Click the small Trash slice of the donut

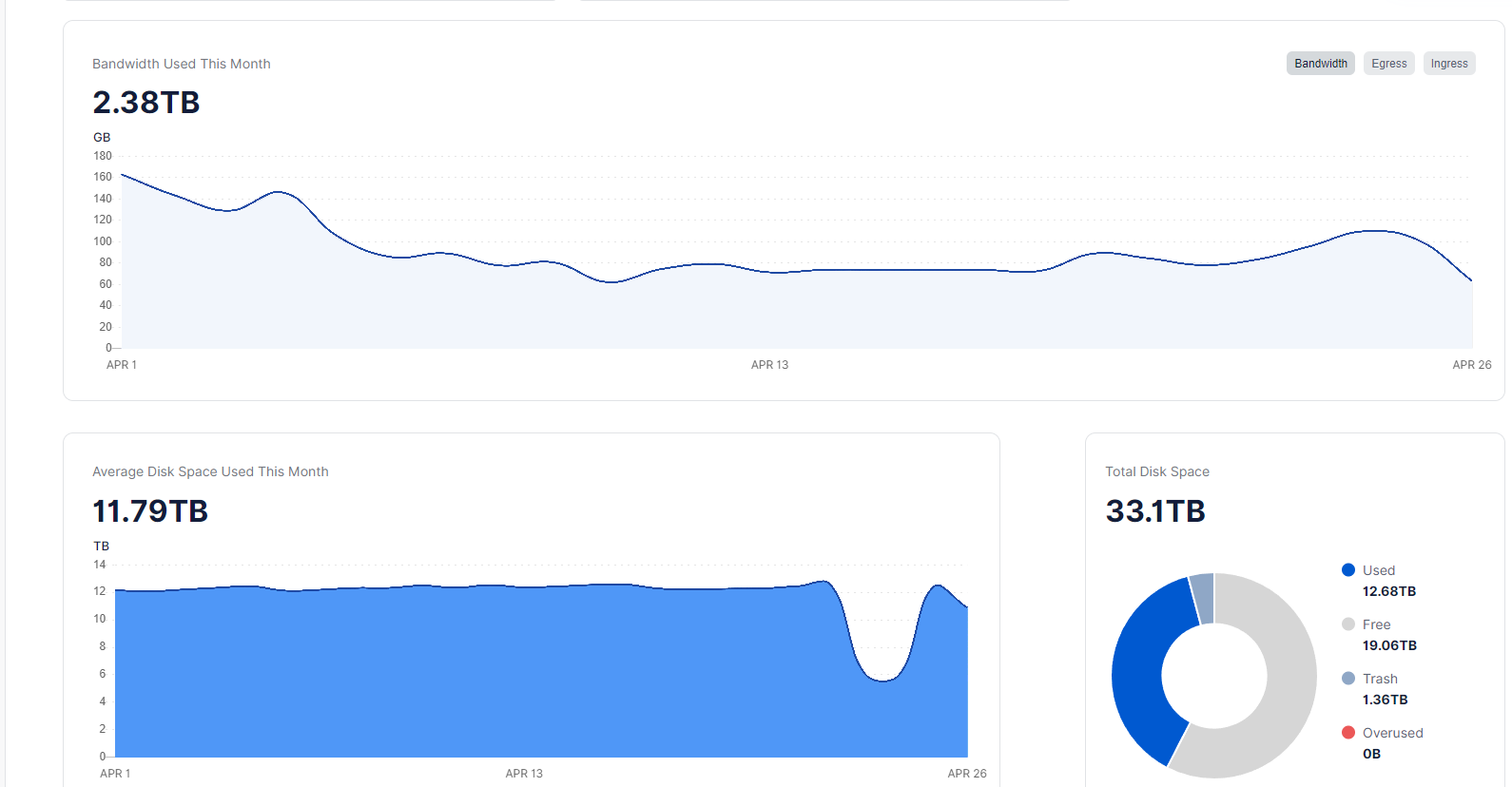point(1203,598)
